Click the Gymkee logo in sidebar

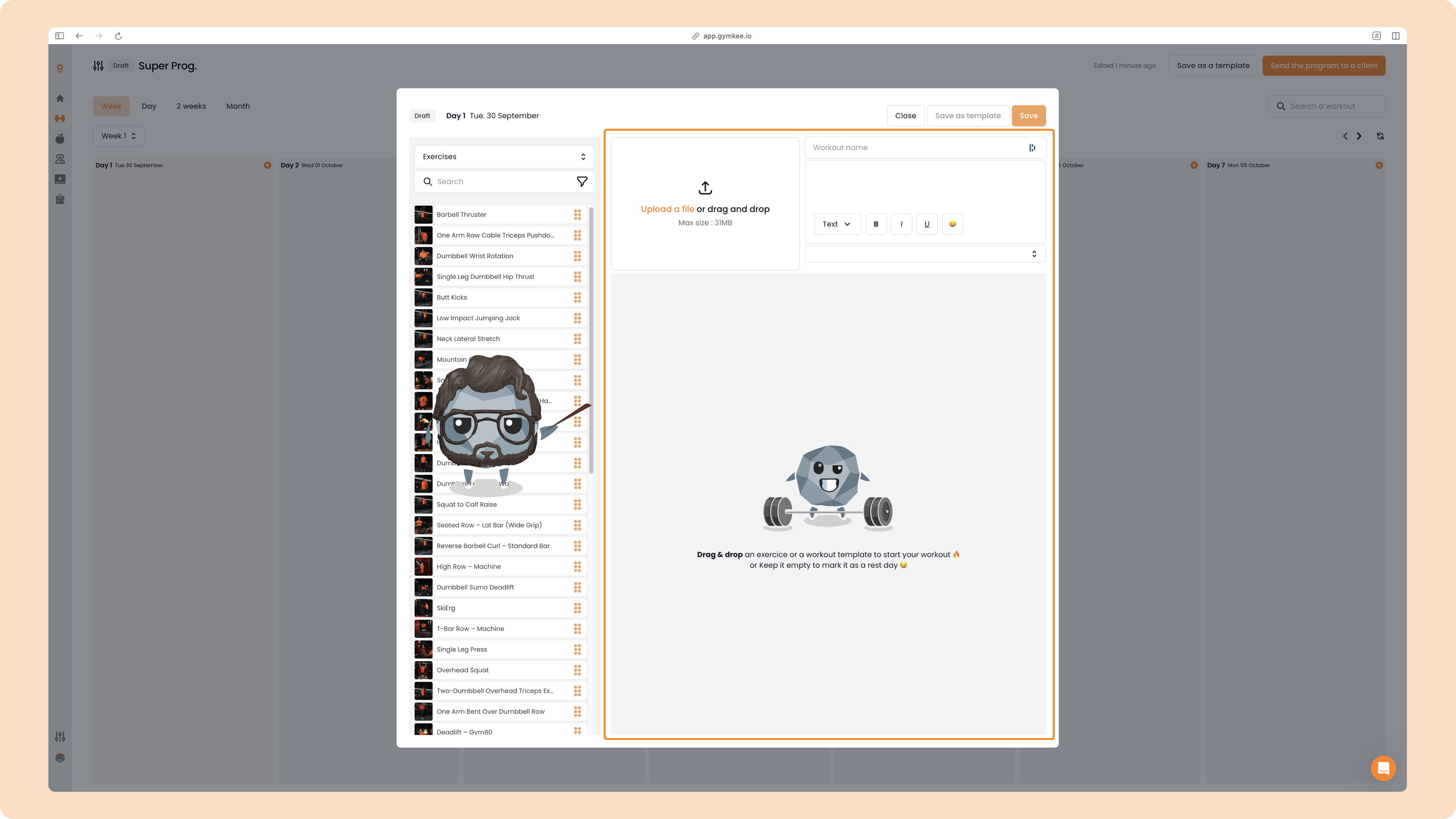coord(60,68)
